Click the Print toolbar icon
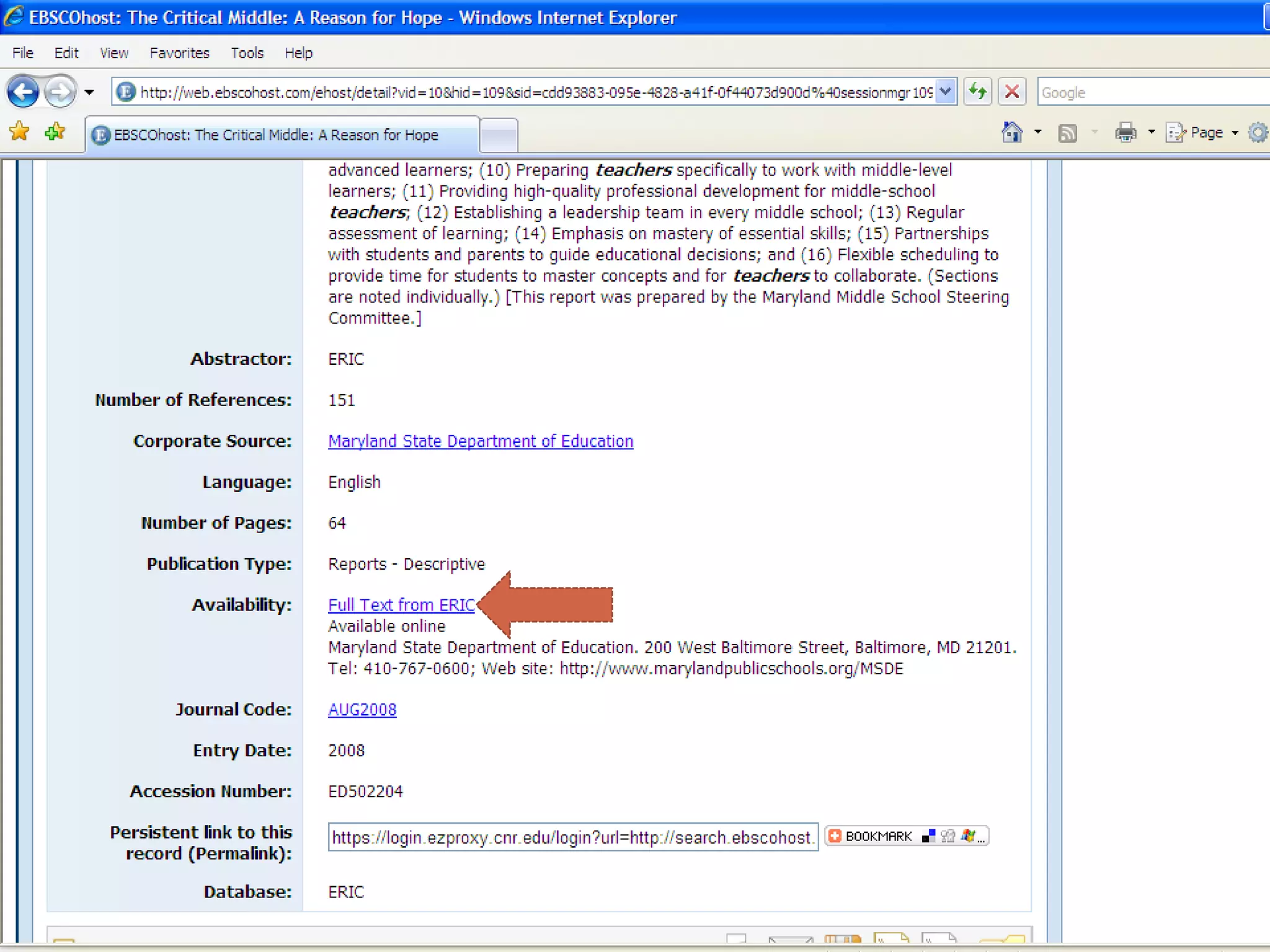 [x=1126, y=132]
